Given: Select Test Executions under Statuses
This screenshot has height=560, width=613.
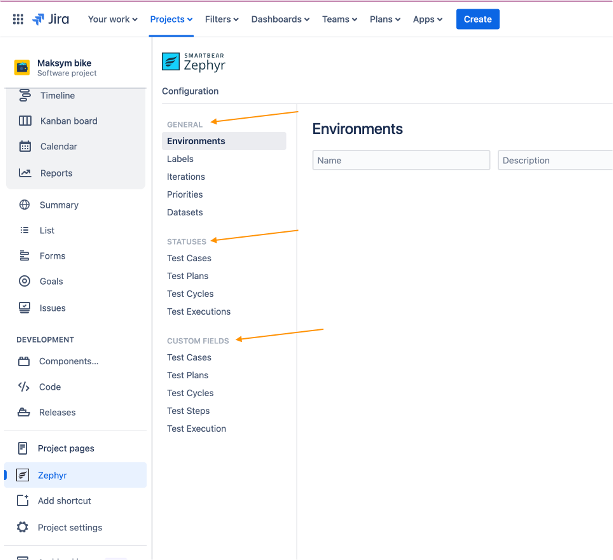Looking at the screenshot, I should [198, 312].
